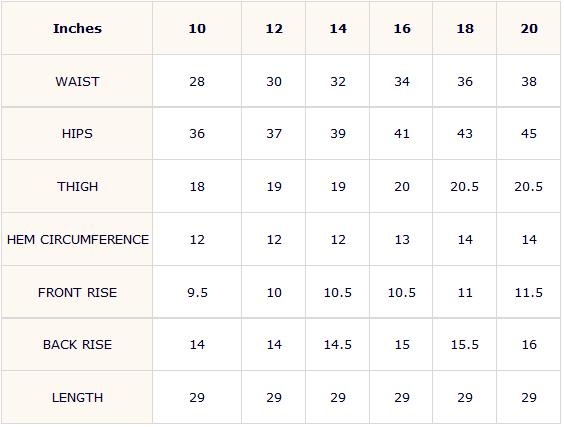This screenshot has width=564, height=427.
Task: Click the HEM CIRCUMFERENCE row label
Action: (x=78, y=240)
